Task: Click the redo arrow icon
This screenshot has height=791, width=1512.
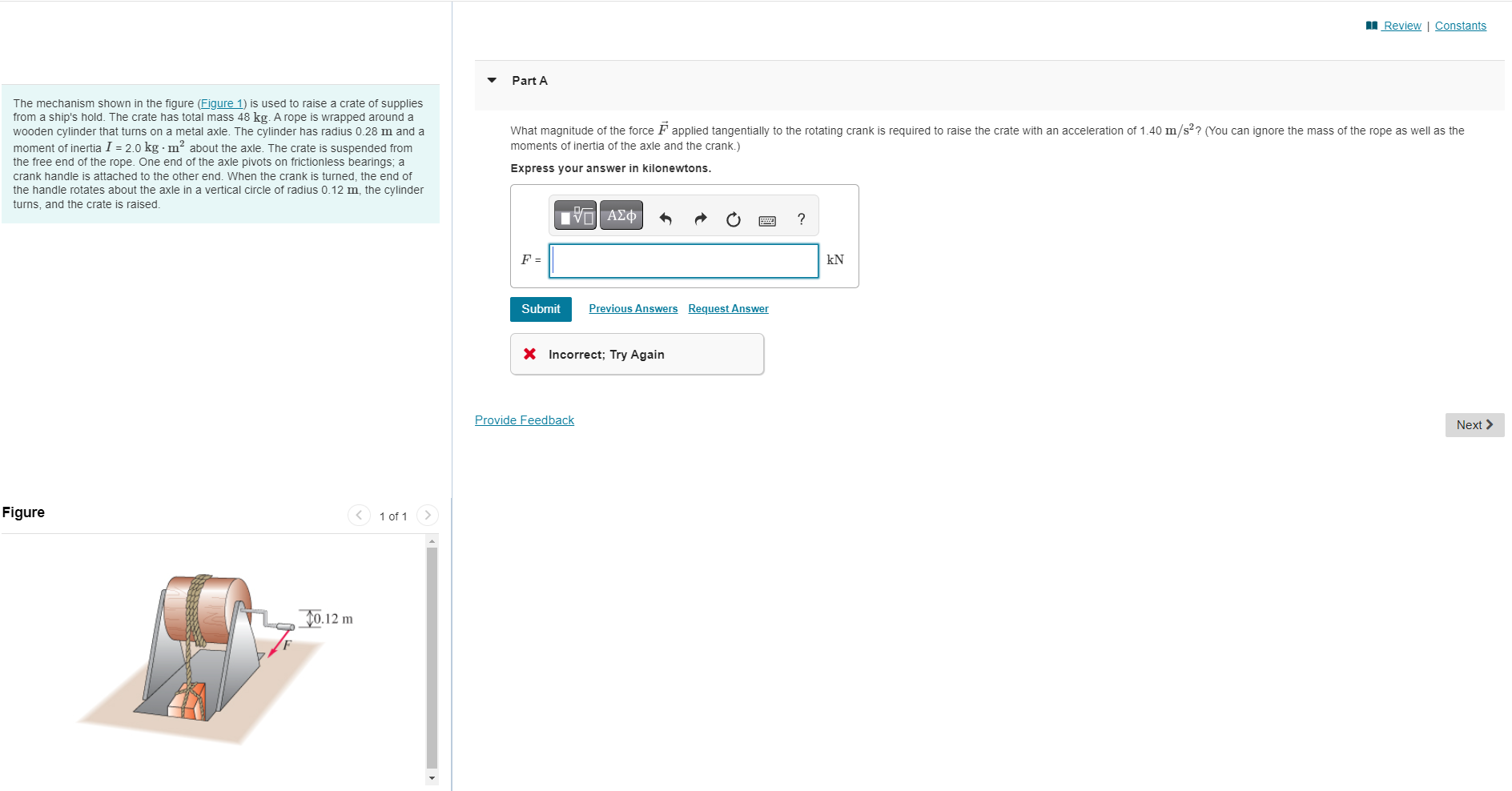Action: (x=700, y=219)
